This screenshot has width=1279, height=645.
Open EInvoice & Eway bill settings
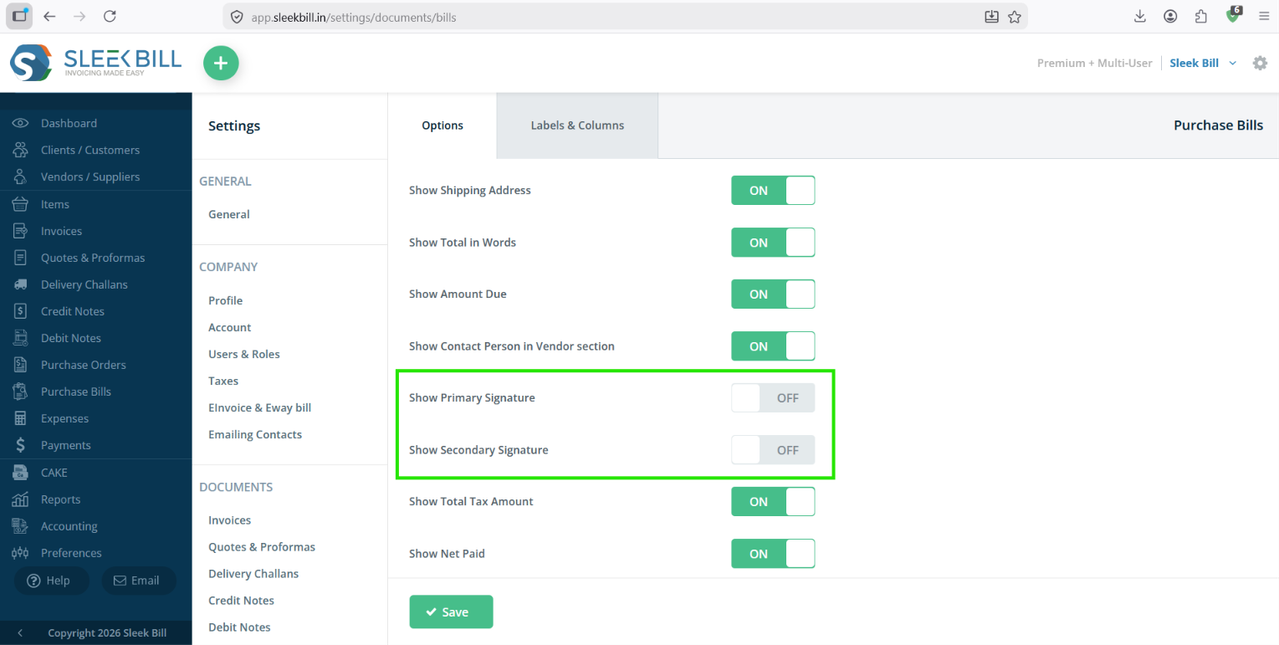[260, 408]
